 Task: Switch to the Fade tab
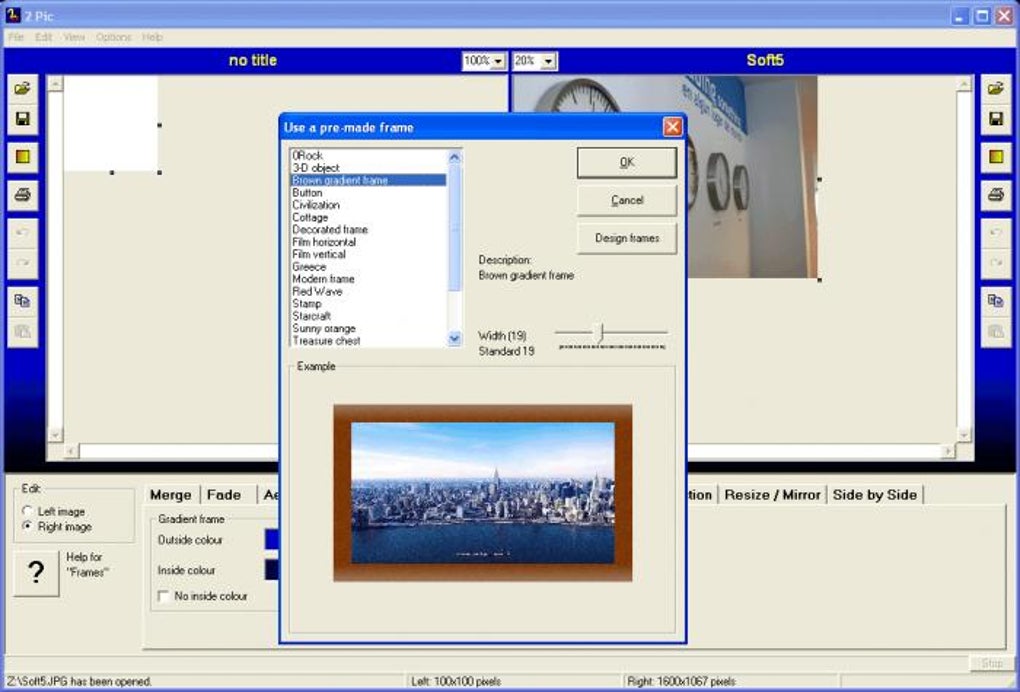224,495
